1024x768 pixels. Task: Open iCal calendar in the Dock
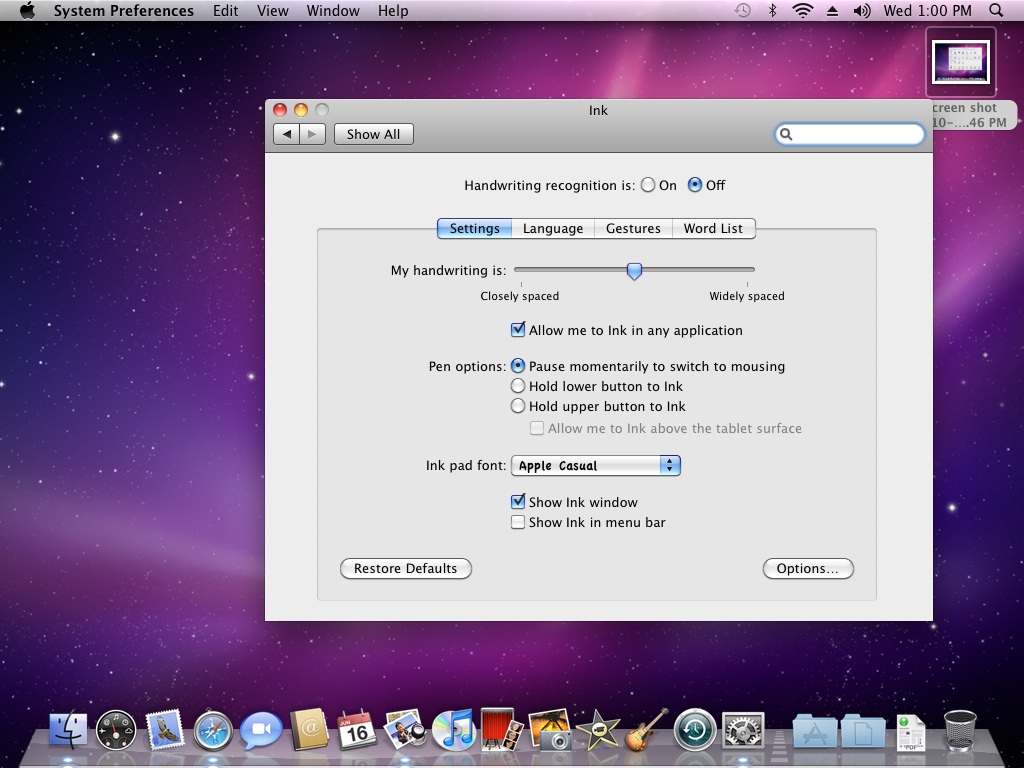point(357,729)
